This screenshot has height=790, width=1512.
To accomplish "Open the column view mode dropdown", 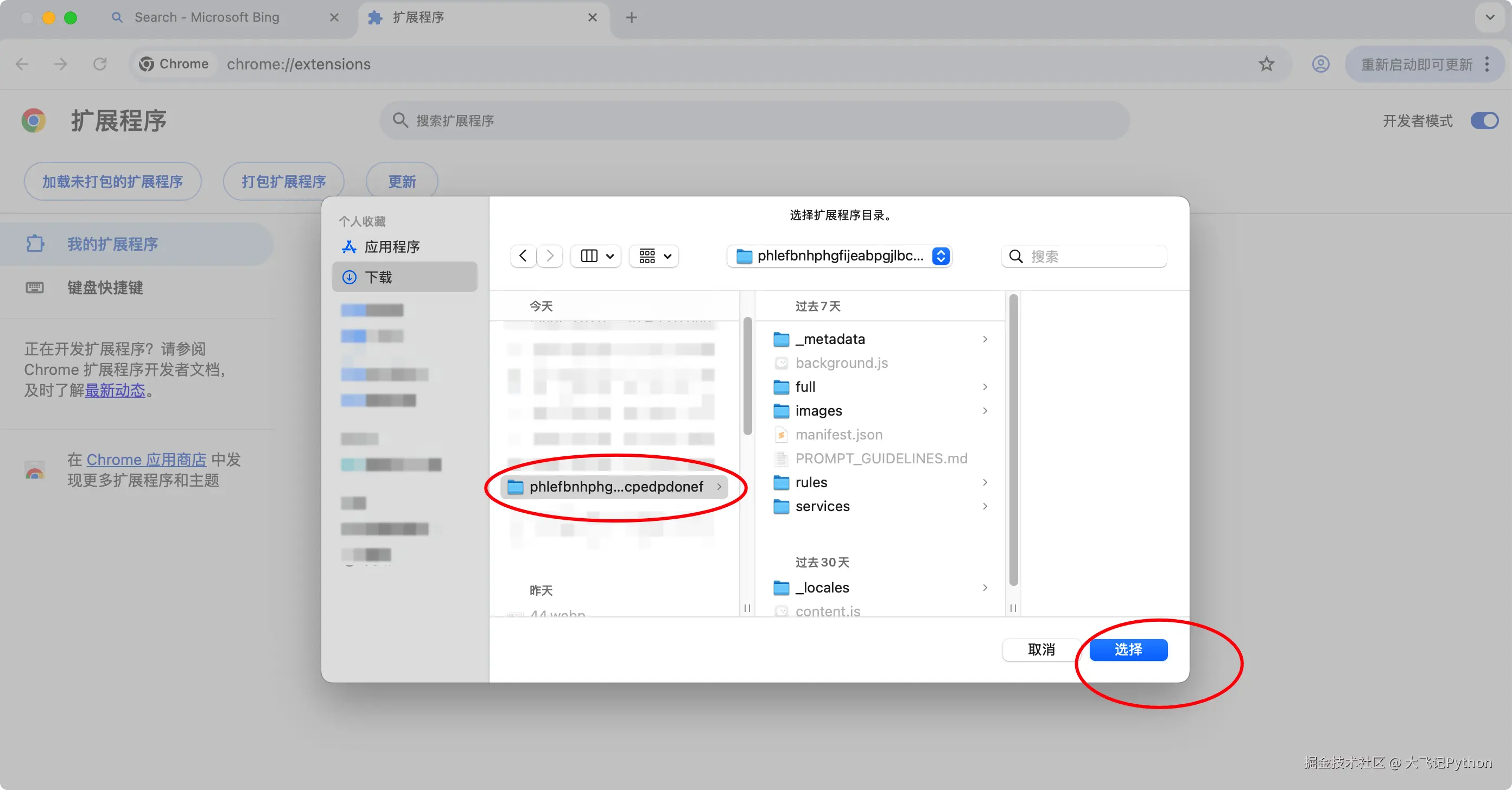I will tap(596, 256).
